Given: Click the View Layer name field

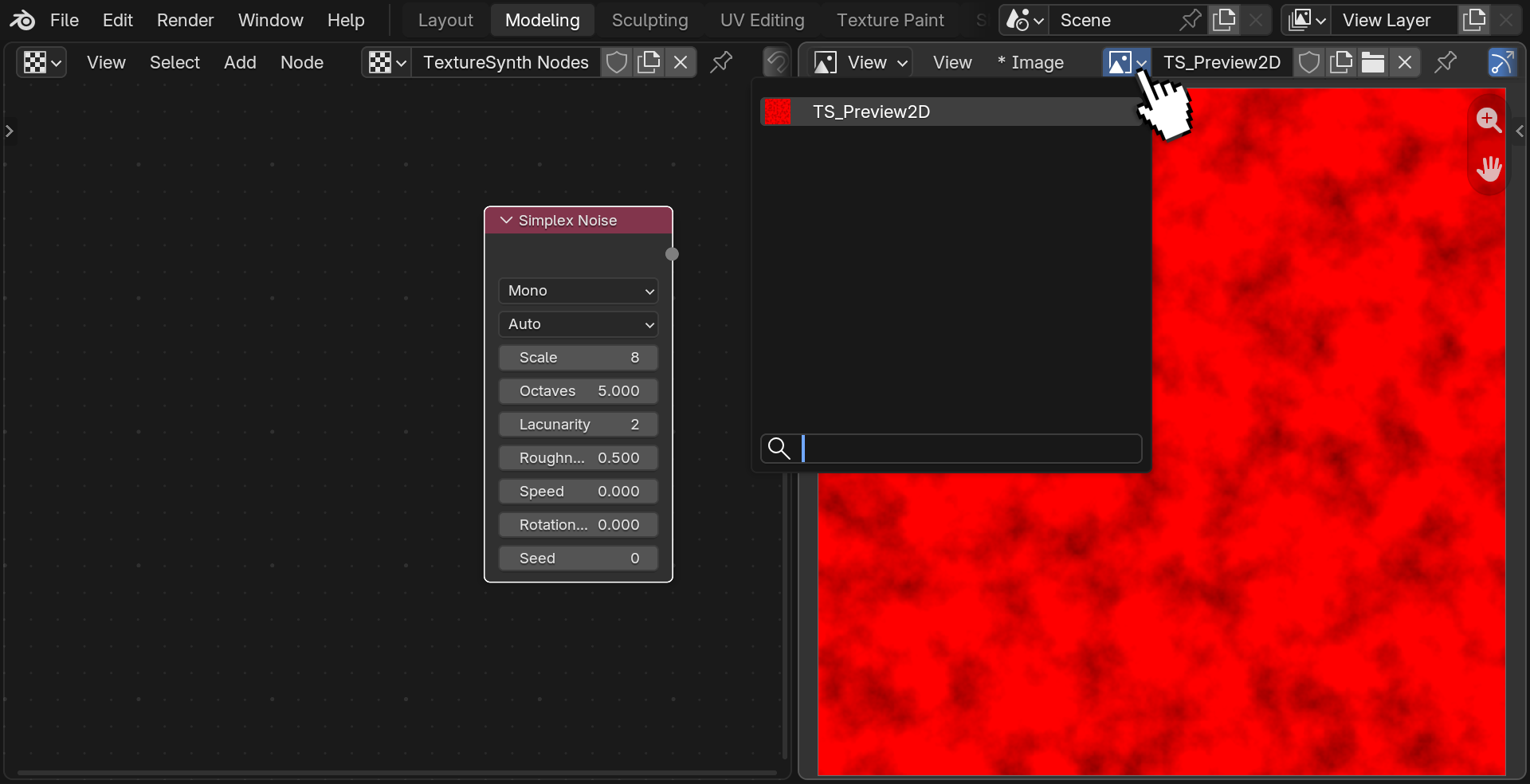Looking at the screenshot, I should point(1395,20).
